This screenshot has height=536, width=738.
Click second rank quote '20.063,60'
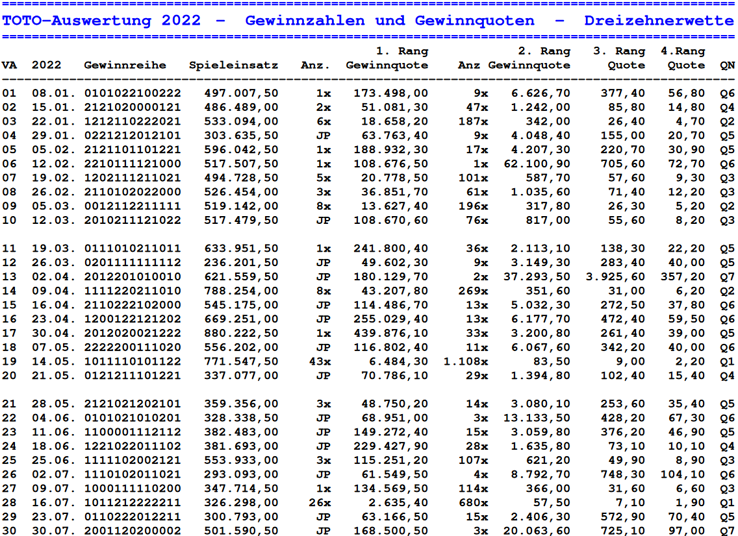[537, 530]
